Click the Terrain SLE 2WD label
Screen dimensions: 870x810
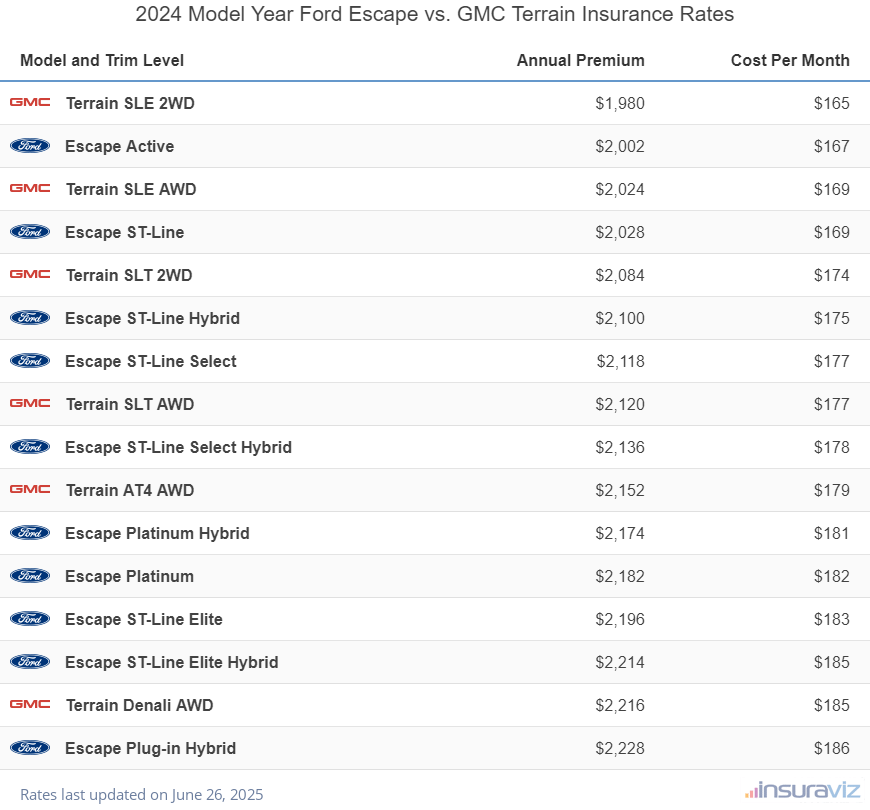pyautogui.click(x=130, y=103)
